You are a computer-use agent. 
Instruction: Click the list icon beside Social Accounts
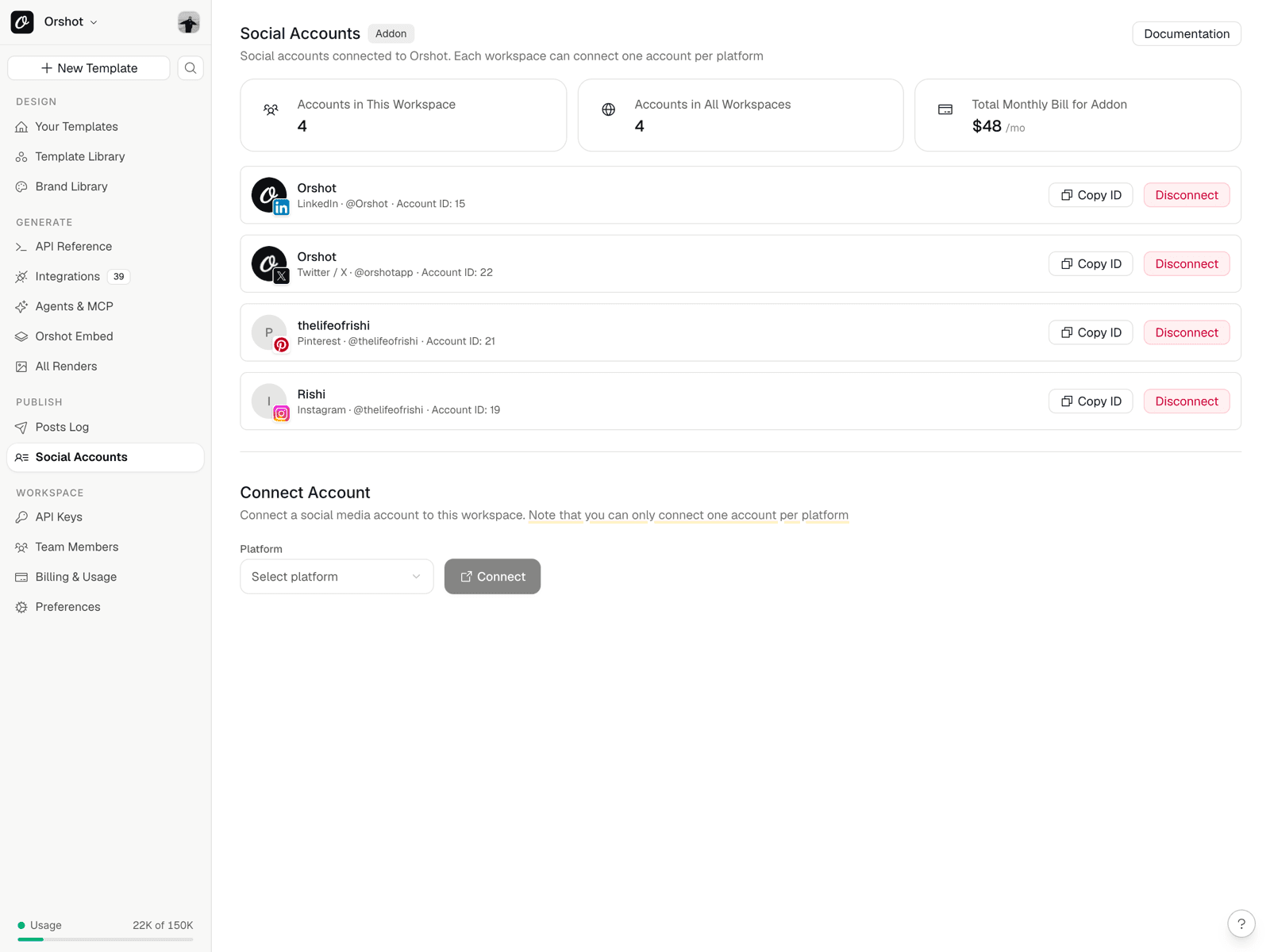point(21,458)
